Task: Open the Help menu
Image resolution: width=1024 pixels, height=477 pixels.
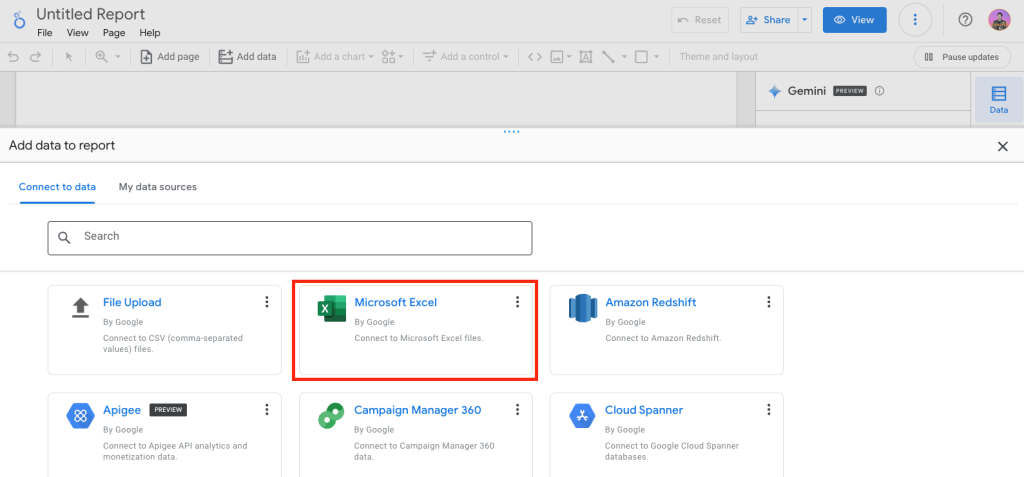Action: pyautogui.click(x=150, y=33)
